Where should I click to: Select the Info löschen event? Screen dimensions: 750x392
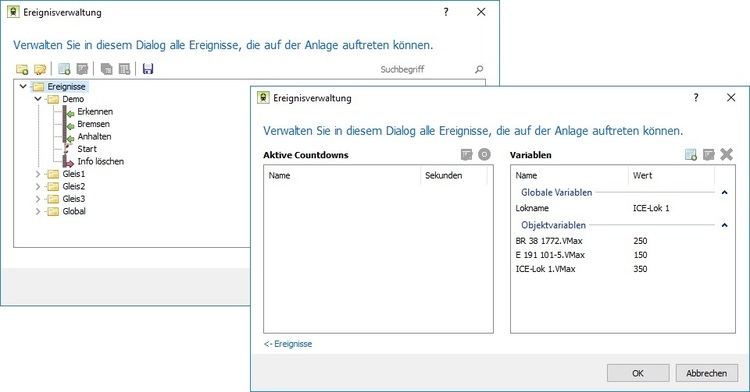pyautogui.click(x=100, y=161)
